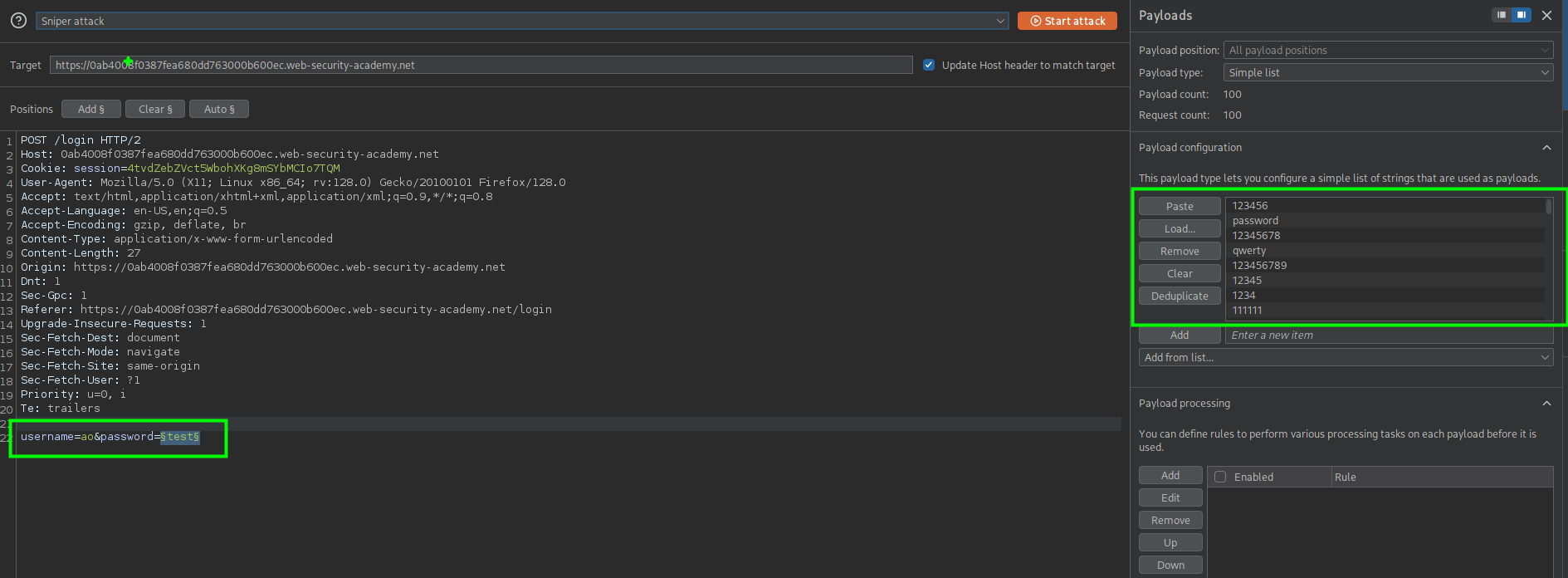Select the qwerty payload in the list

click(x=1249, y=251)
